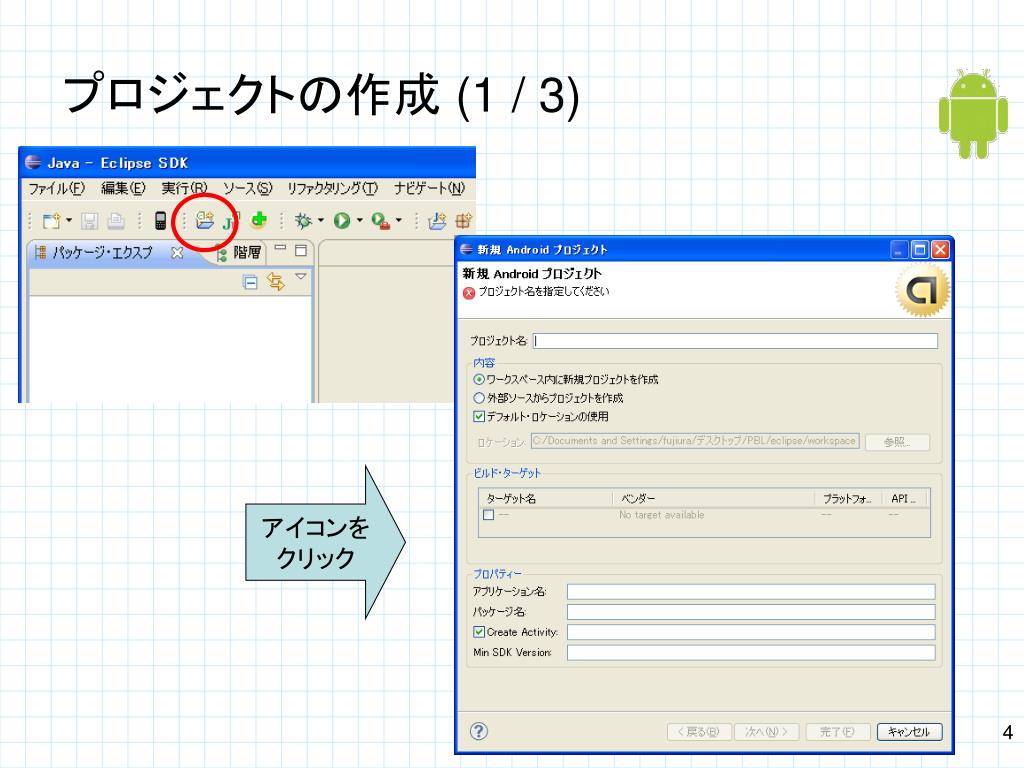Focus the Min SDK Version field

coord(751,652)
